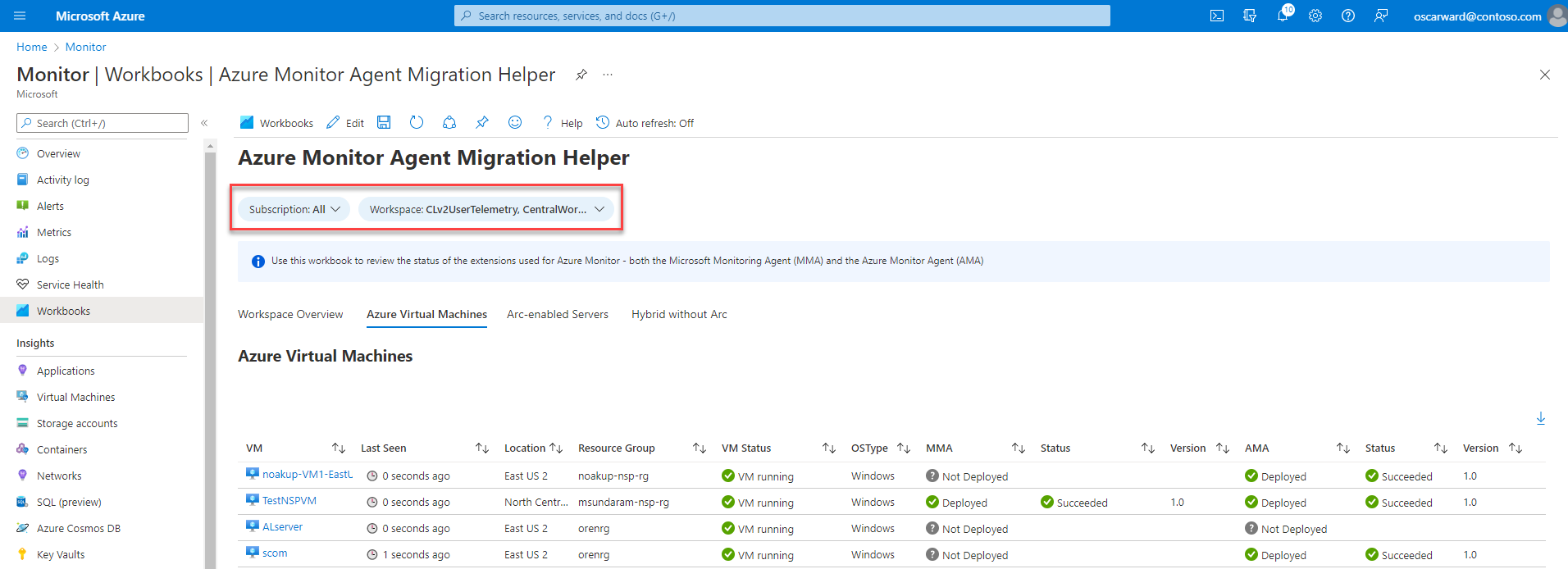Screen dimensions: 1568x569
Task: Close the Monitor blade with the X
Action: tap(1545, 75)
